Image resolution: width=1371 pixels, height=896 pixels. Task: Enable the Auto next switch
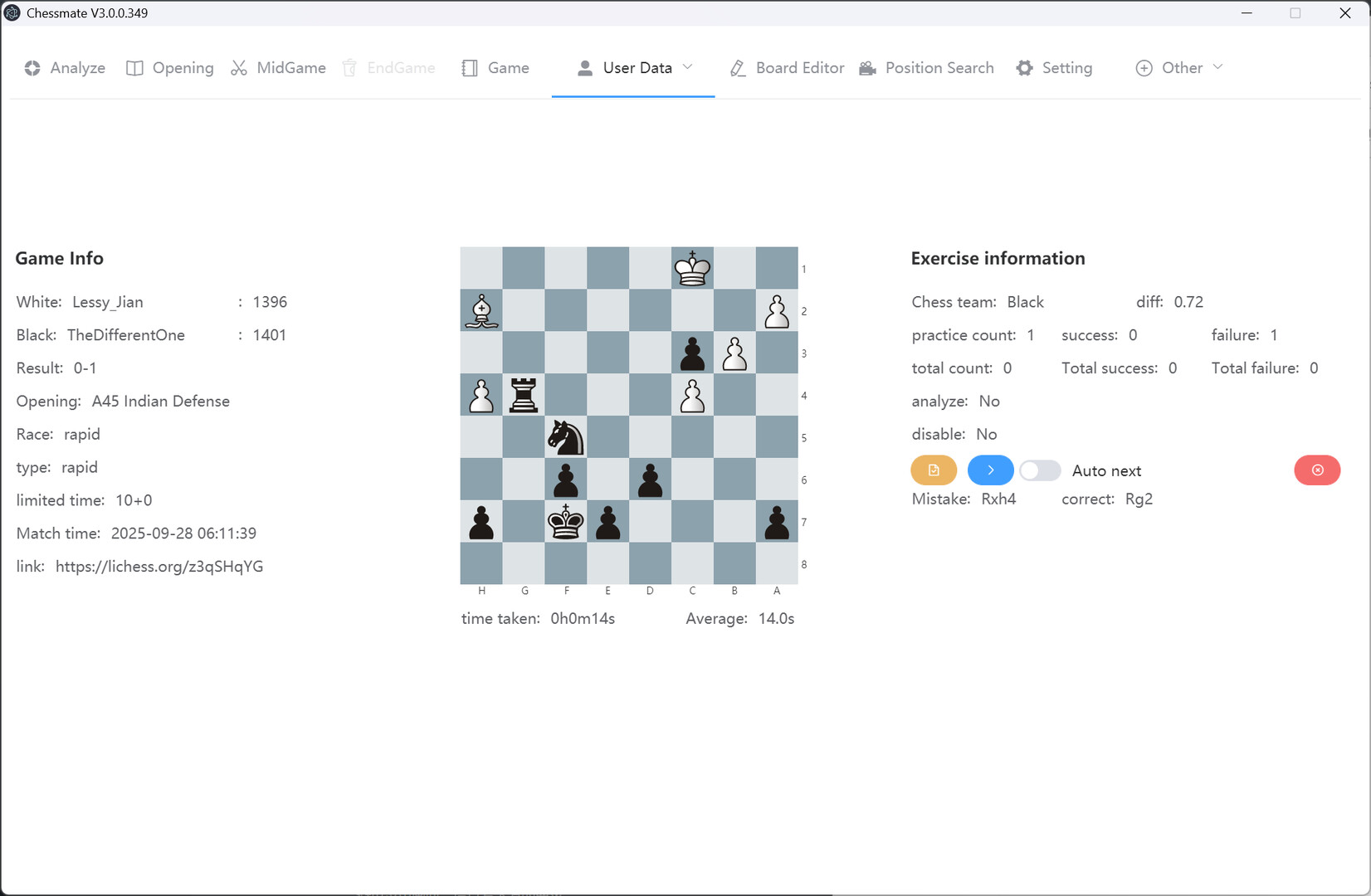tap(1039, 470)
